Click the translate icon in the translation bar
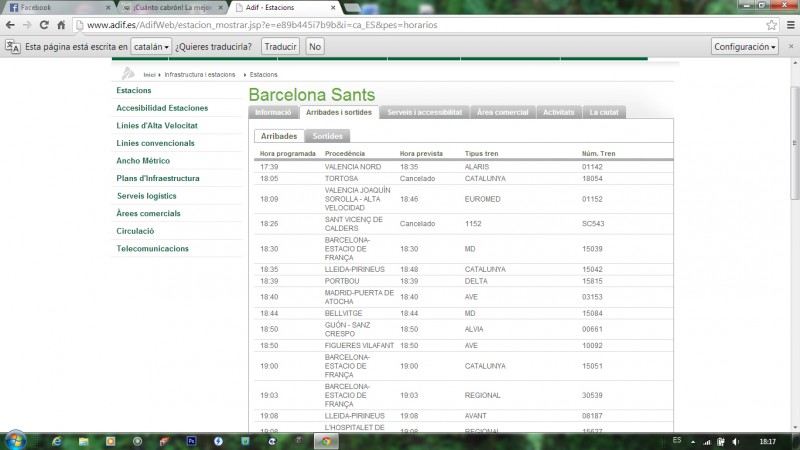 coord(13,47)
